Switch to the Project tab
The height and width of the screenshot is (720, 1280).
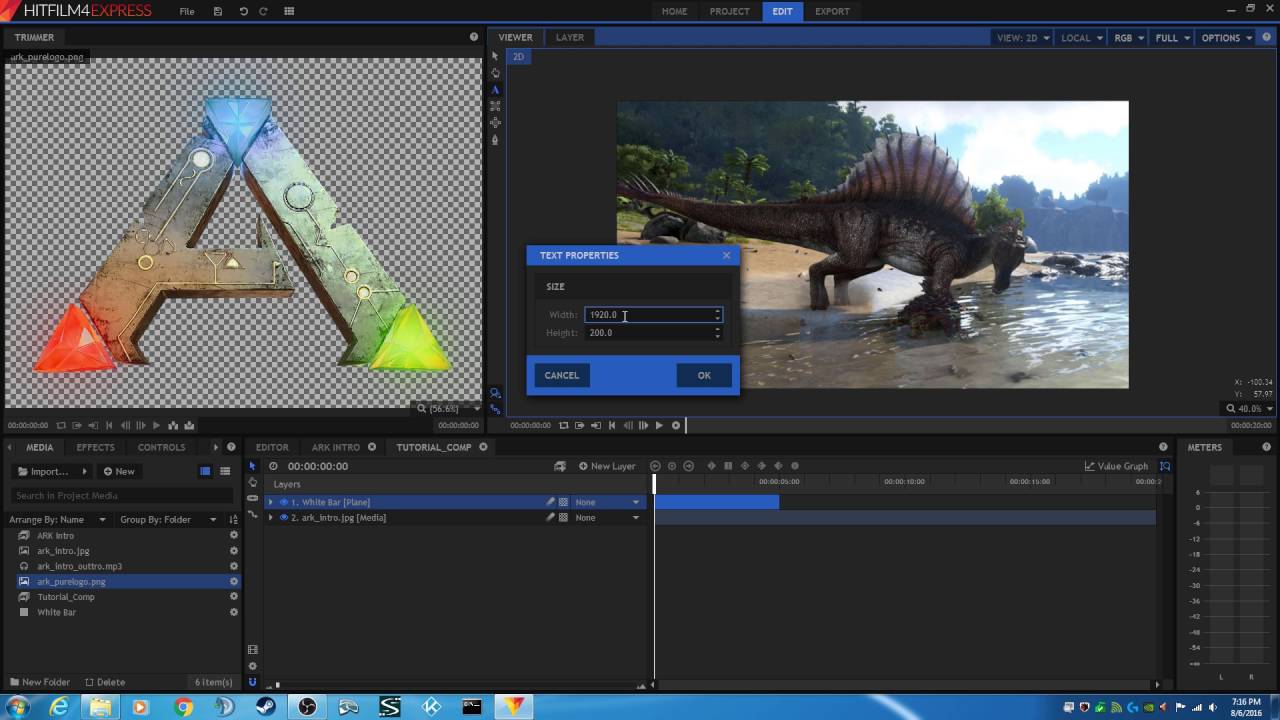click(x=729, y=11)
